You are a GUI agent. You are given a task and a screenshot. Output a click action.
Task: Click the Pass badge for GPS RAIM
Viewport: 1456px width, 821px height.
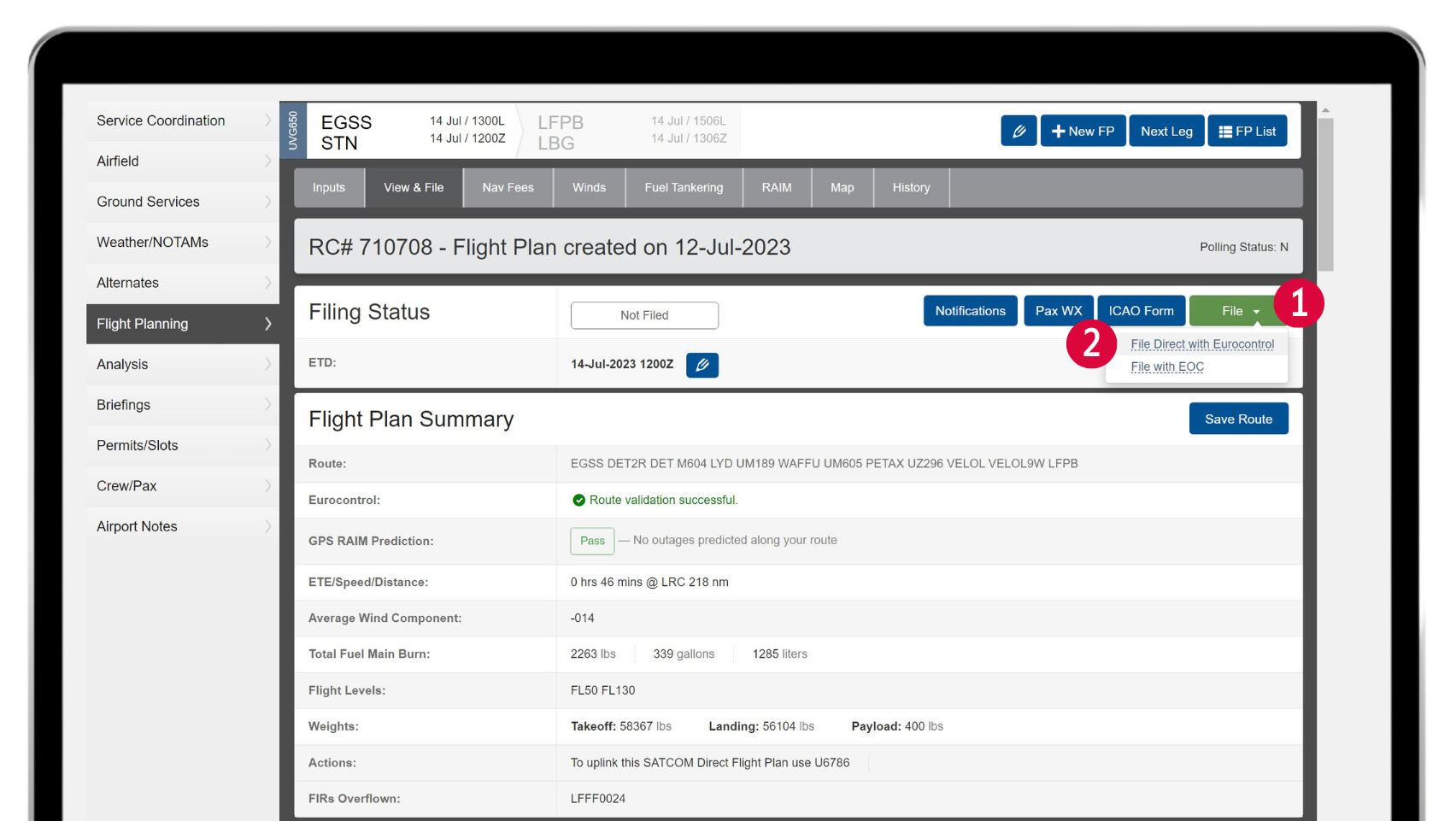(592, 541)
